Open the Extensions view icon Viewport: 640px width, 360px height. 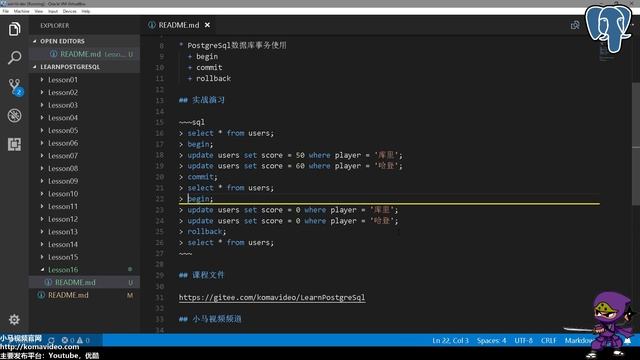pos(14,144)
